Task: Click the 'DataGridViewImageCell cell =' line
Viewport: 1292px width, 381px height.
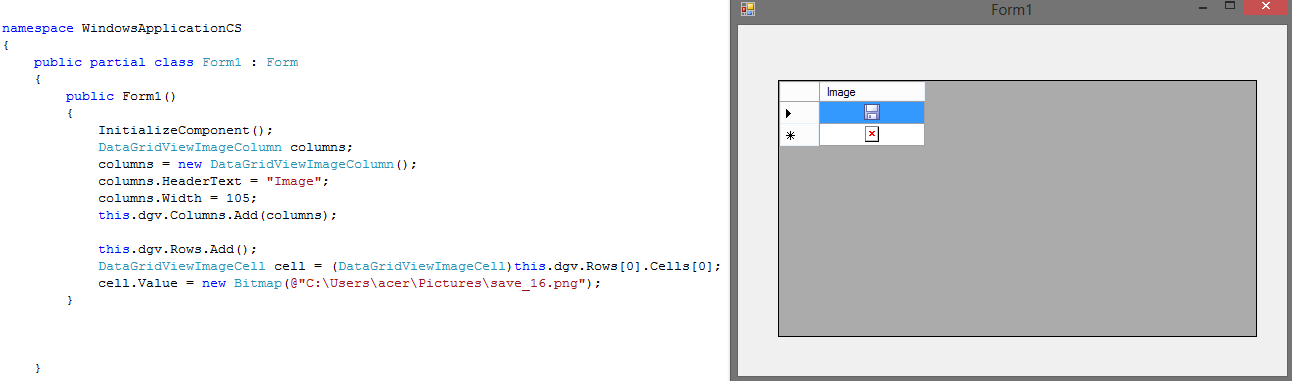Action: click(x=409, y=267)
